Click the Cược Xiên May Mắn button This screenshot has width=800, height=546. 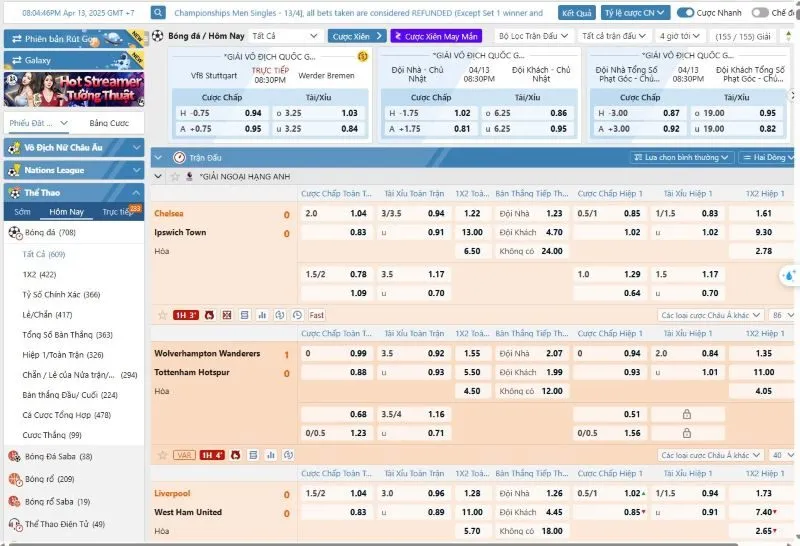[x=436, y=36]
